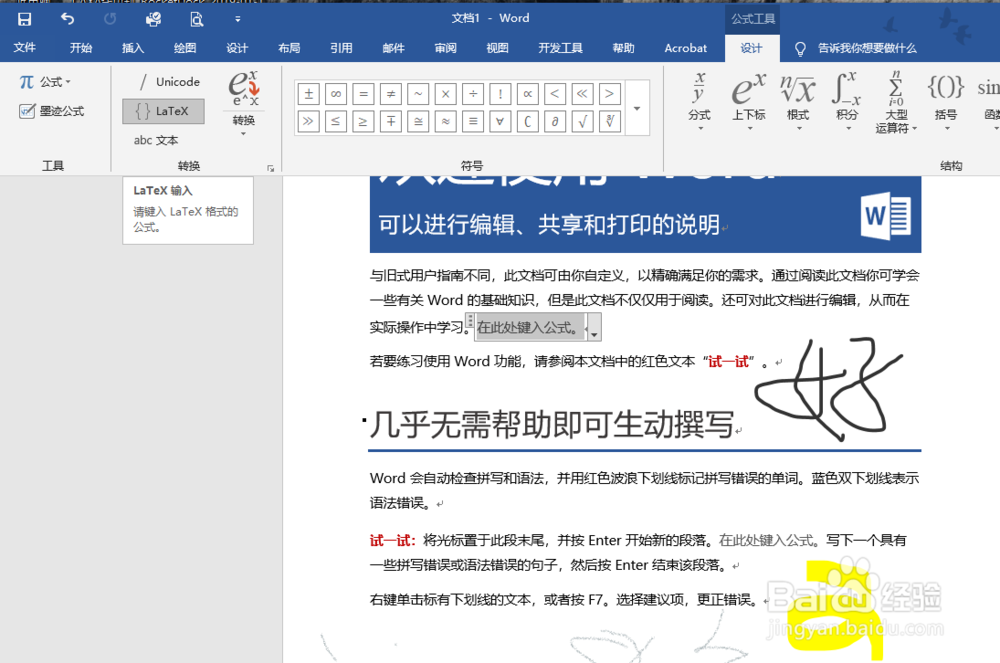Open the Fraction structures dropdown
Viewport: 1000px width, 663px height.
coord(700,101)
